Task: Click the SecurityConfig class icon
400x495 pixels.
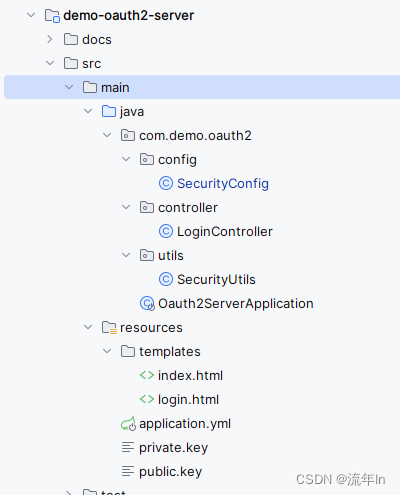Action: (x=166, y=183)
